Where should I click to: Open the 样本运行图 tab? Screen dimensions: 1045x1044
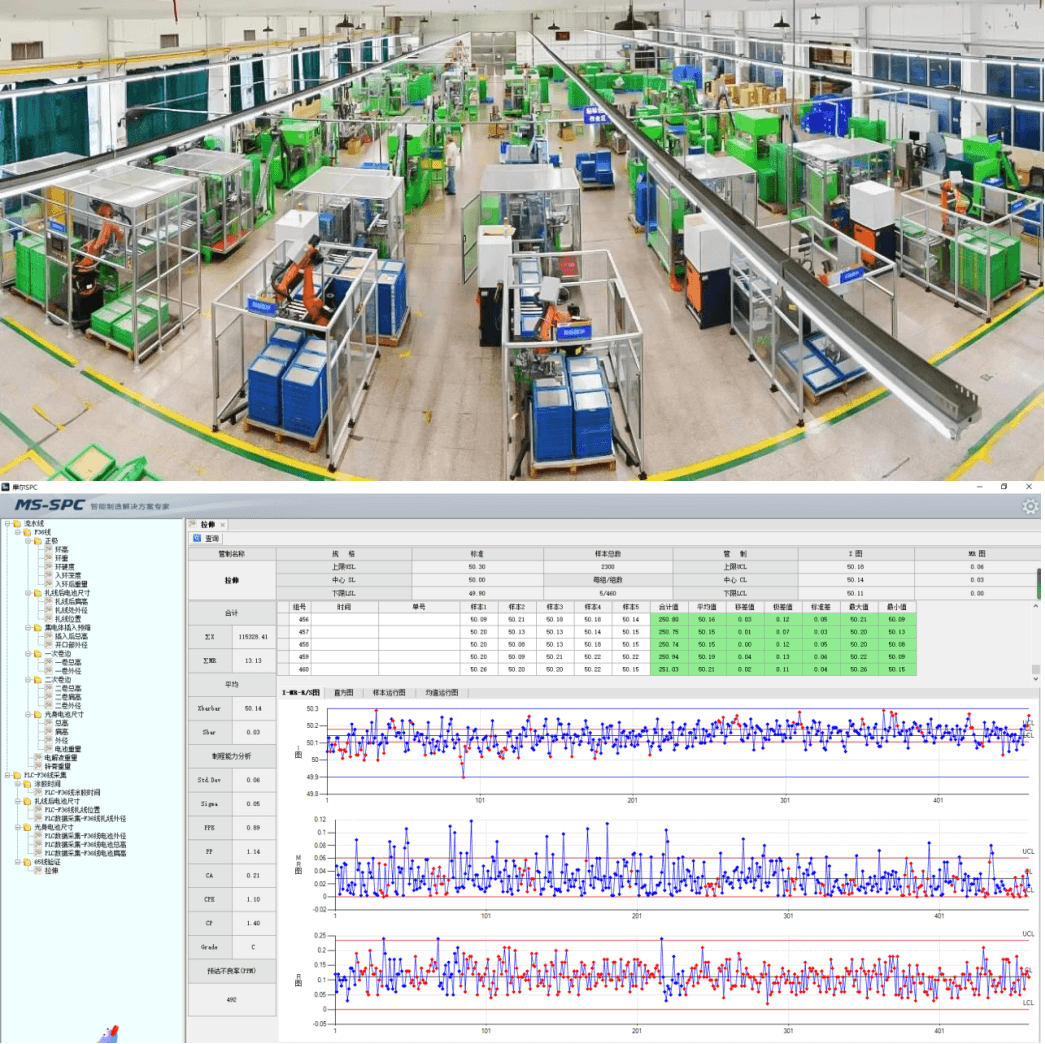coord(394,692)
